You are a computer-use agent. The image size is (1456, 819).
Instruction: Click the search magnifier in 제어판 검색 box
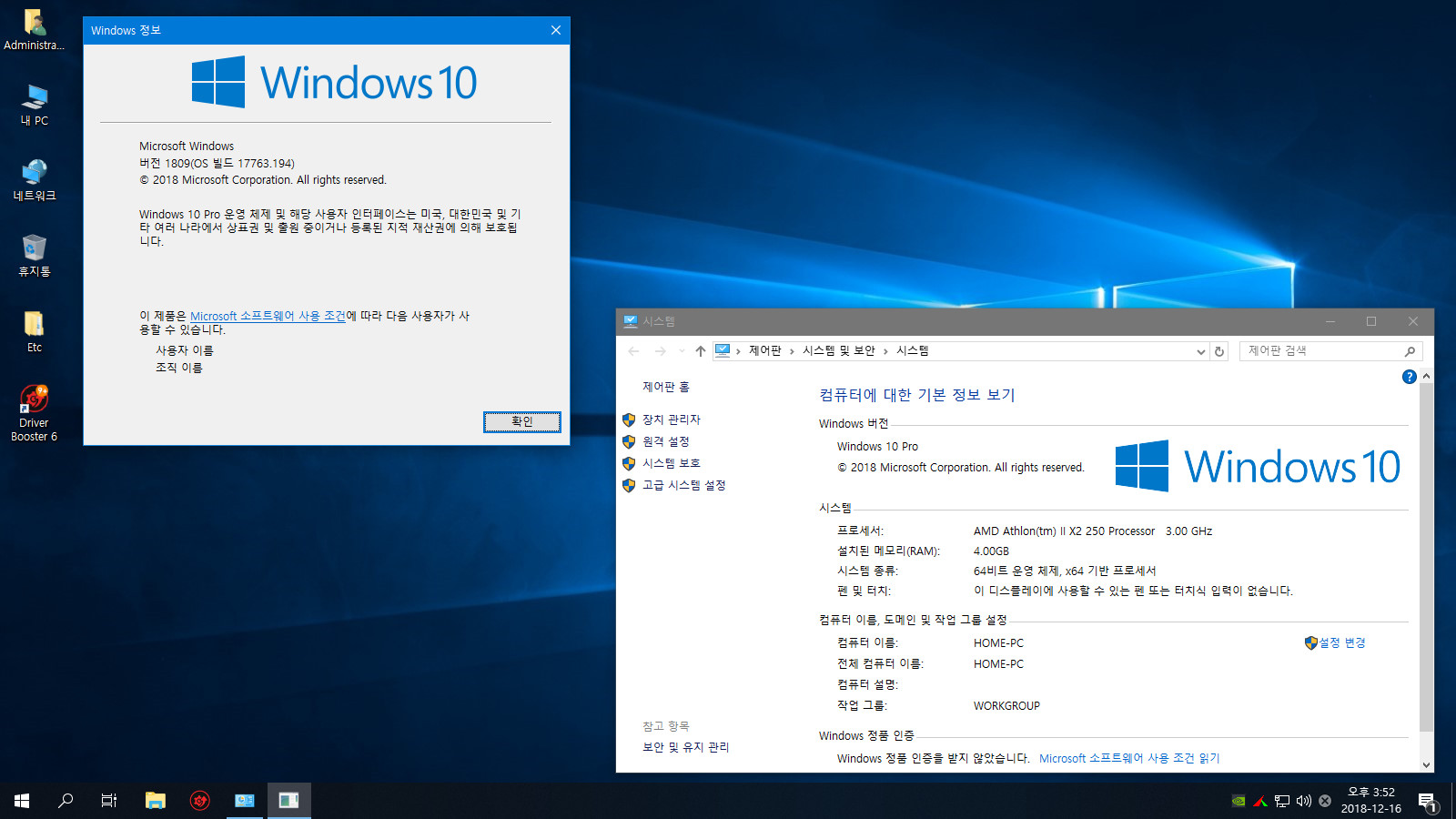[x=1410, y=351]
